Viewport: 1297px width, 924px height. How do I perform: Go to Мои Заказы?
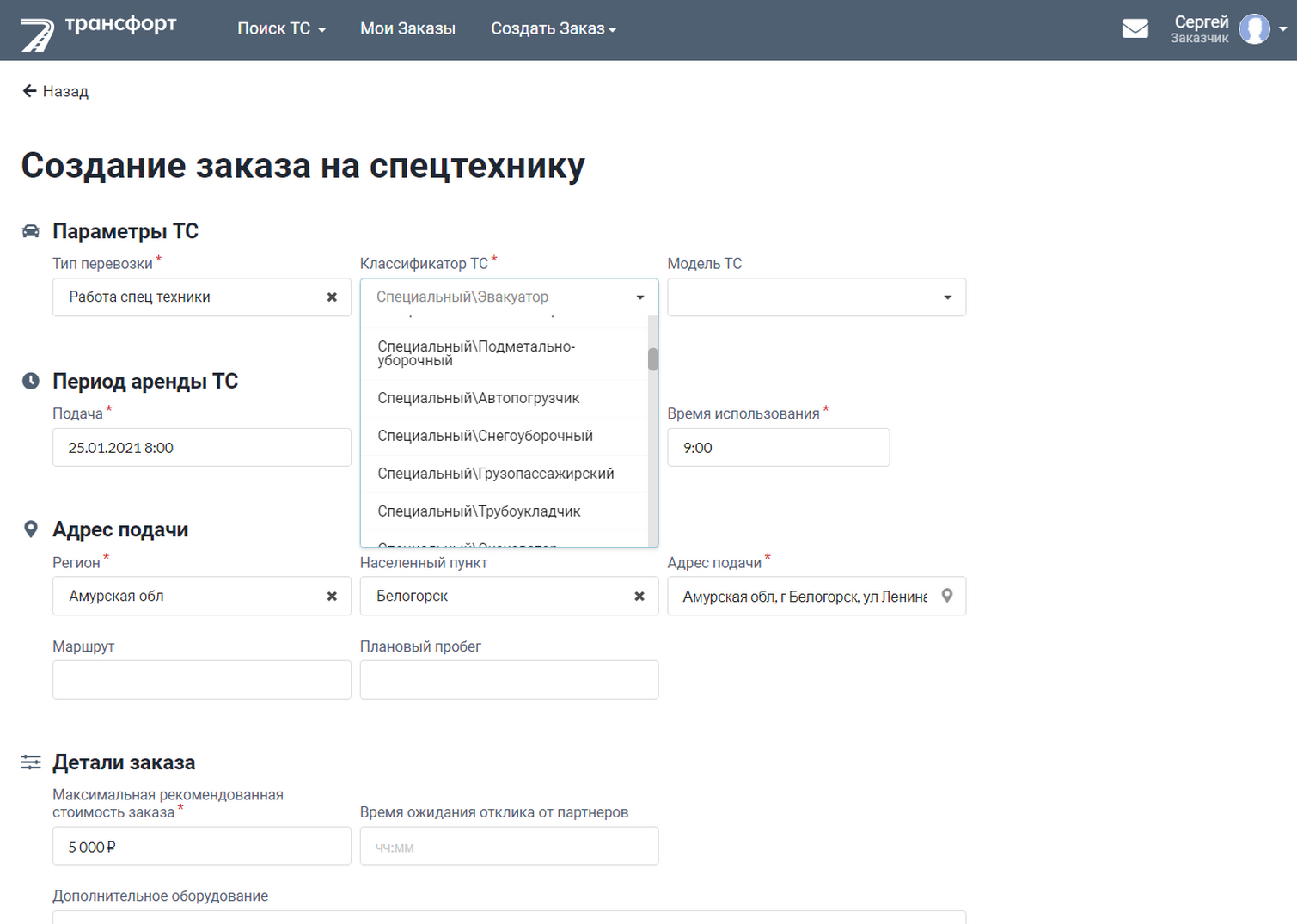click(x=407, y=29)
